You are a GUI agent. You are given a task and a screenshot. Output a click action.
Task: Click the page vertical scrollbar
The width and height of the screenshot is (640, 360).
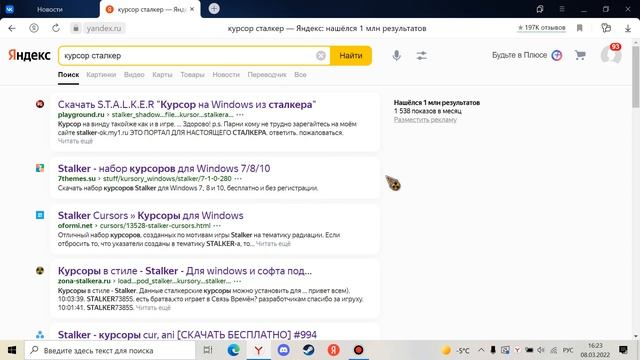tap(636, 77)
